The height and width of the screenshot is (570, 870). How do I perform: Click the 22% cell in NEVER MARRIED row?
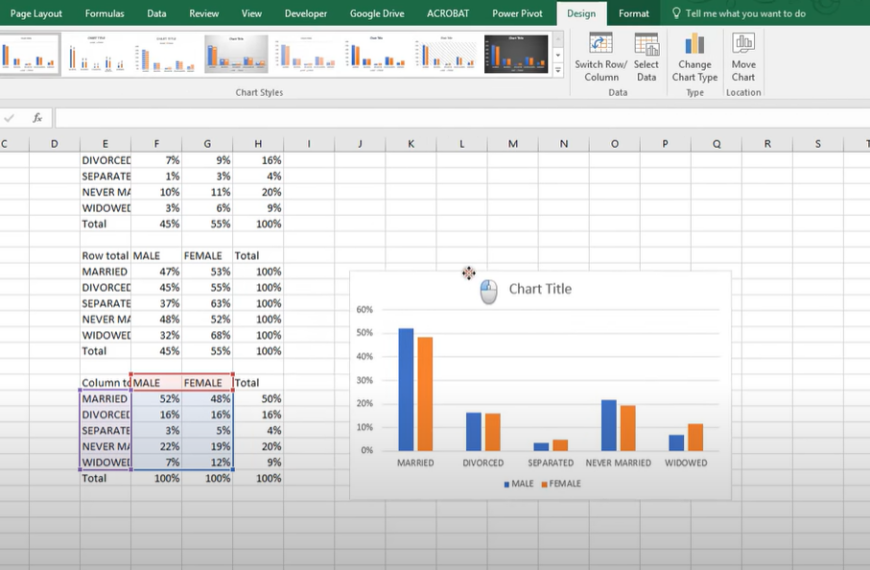pos(156,447)
